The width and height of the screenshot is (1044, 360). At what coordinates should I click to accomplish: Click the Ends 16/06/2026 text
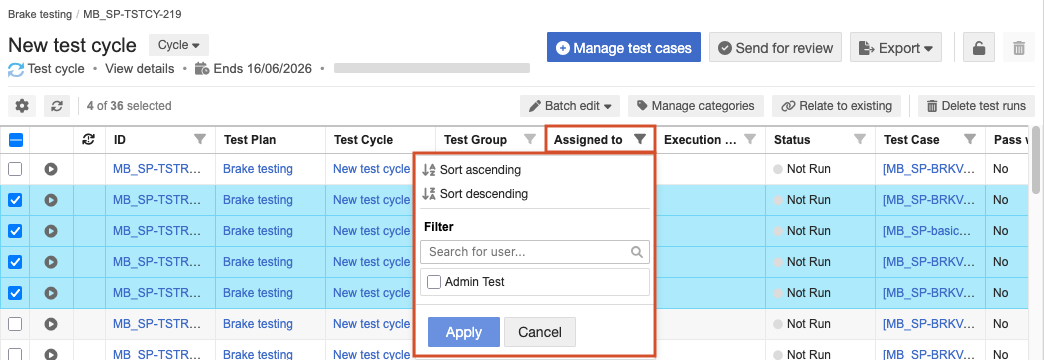pyautogui.click(x=262, y=69)
